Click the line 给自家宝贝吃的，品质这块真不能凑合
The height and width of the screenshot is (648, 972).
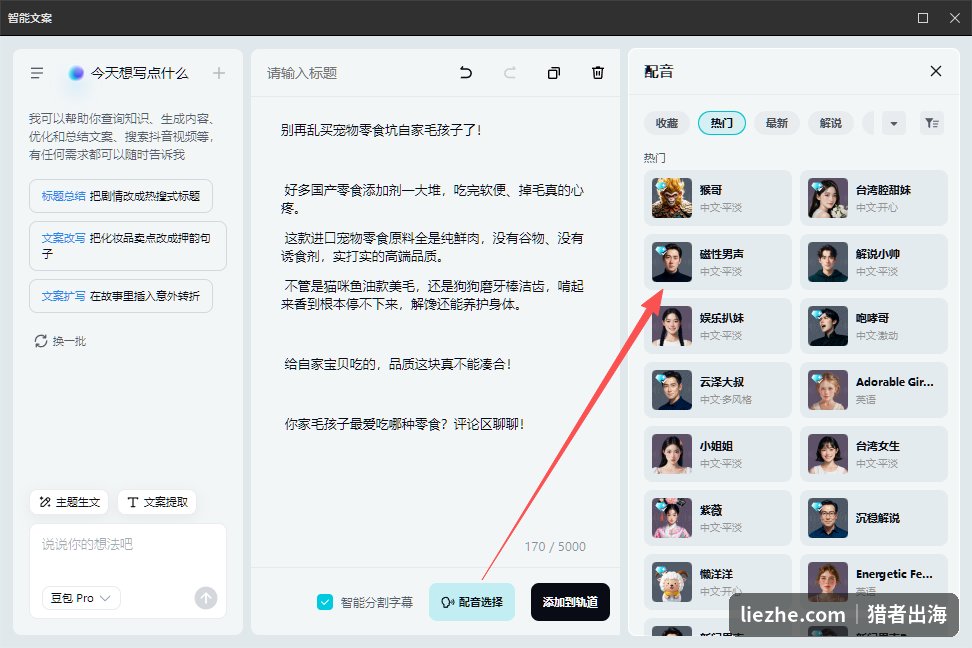[x=397, y=364]
